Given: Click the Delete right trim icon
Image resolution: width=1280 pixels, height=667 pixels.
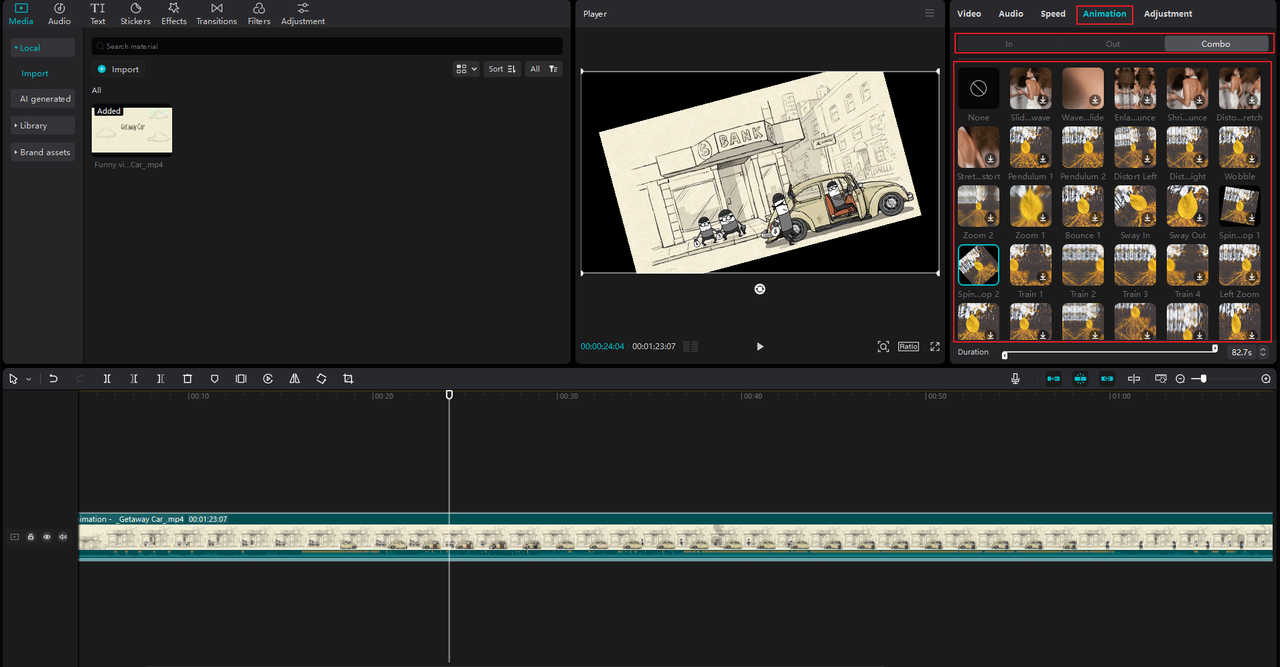Looking at the screenshot, I should click(x=160, y=379).
